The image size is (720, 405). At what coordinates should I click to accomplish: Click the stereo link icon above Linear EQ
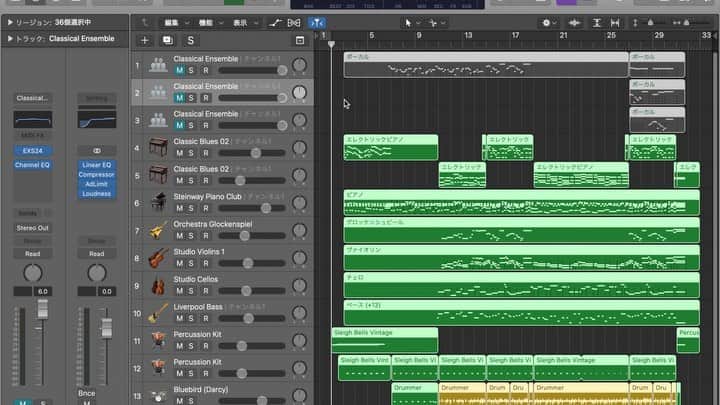pos(96,151)
